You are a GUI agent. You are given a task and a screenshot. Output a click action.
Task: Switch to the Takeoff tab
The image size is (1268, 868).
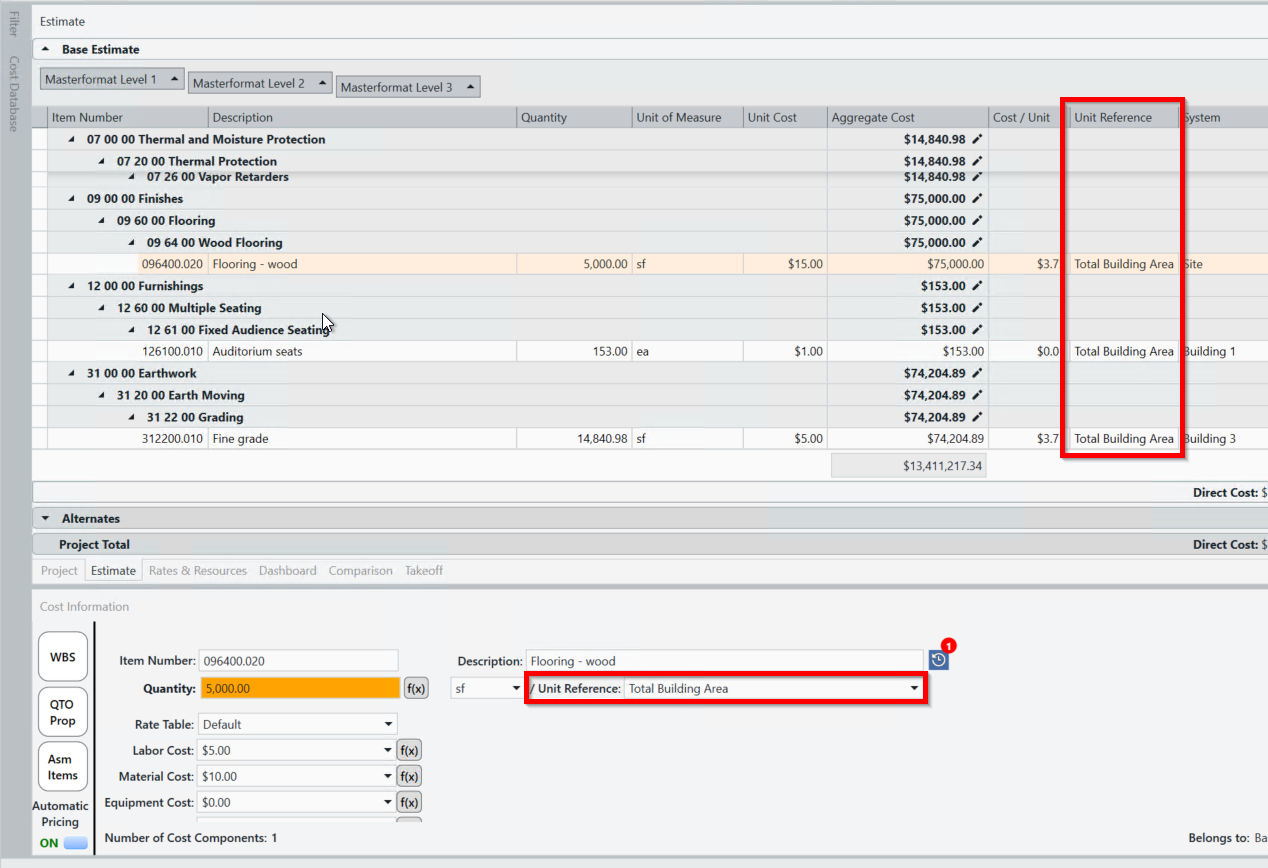point(423,571)
